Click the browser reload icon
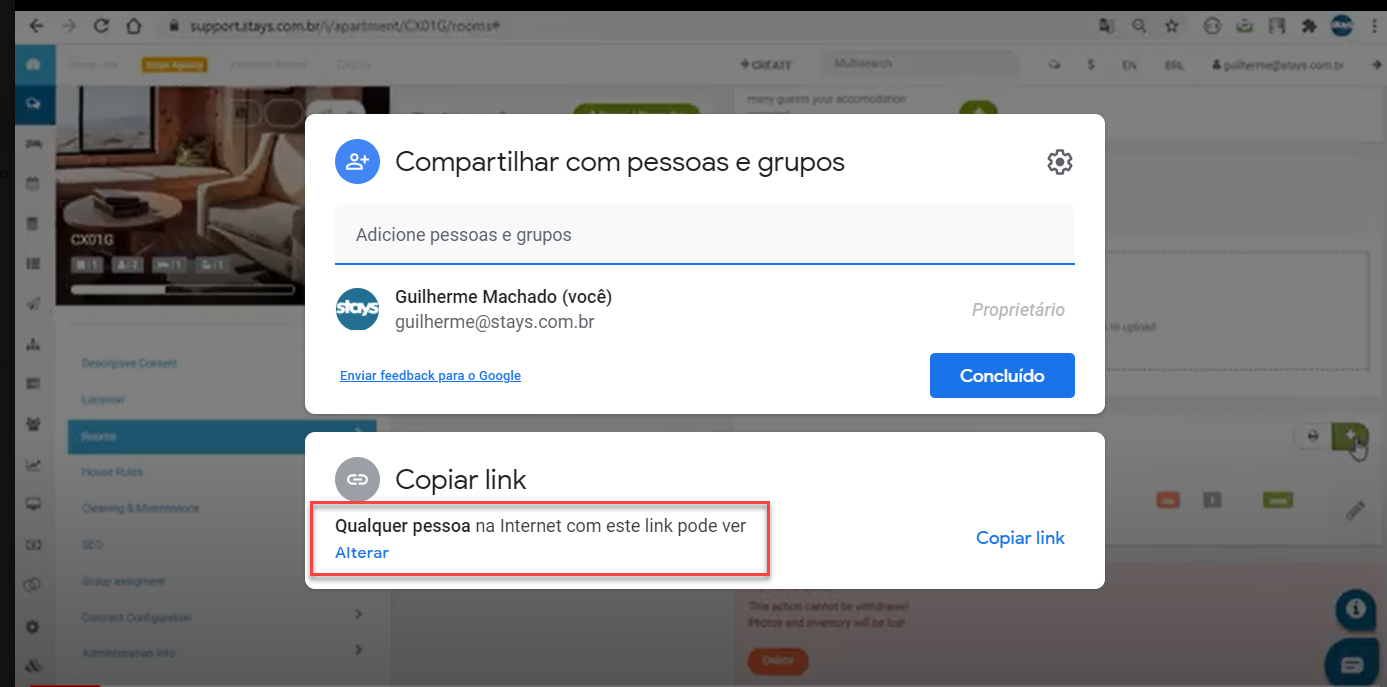The height and width of the screenshot is (687, 1387). (101, 26)
